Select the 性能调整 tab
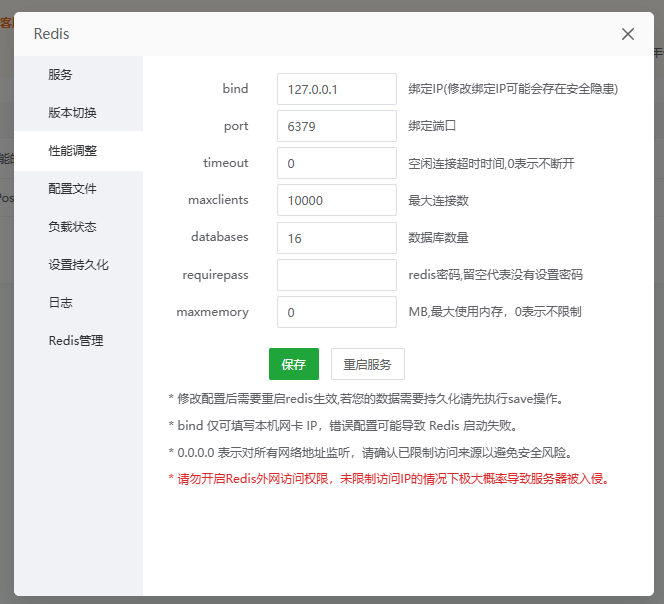The height and width of the screenshot is (604, 664). coord(79,150)
